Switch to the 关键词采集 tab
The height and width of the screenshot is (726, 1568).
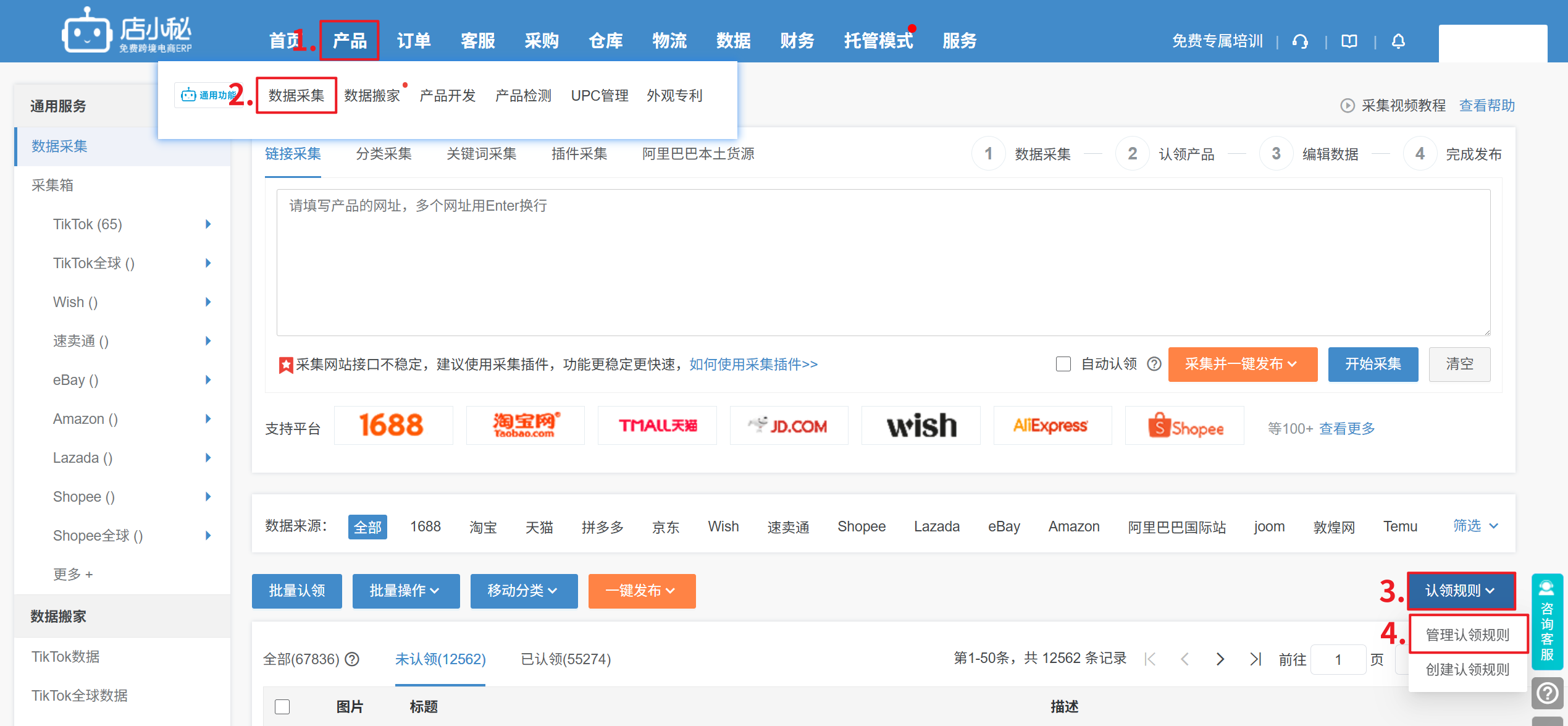click(481, 154)
